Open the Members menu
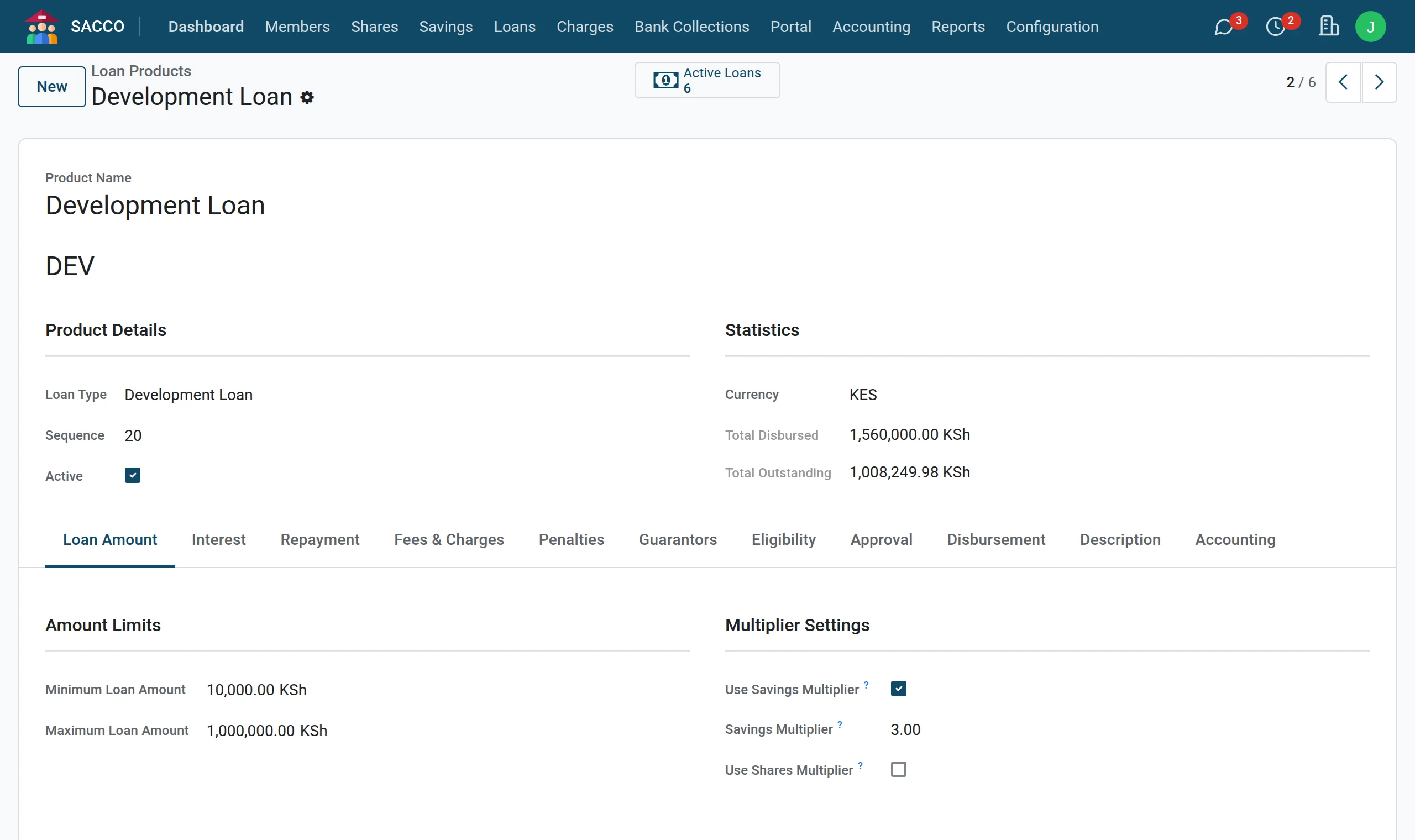The width and height of the screenshot is (1415, 840). coord(297,27)
